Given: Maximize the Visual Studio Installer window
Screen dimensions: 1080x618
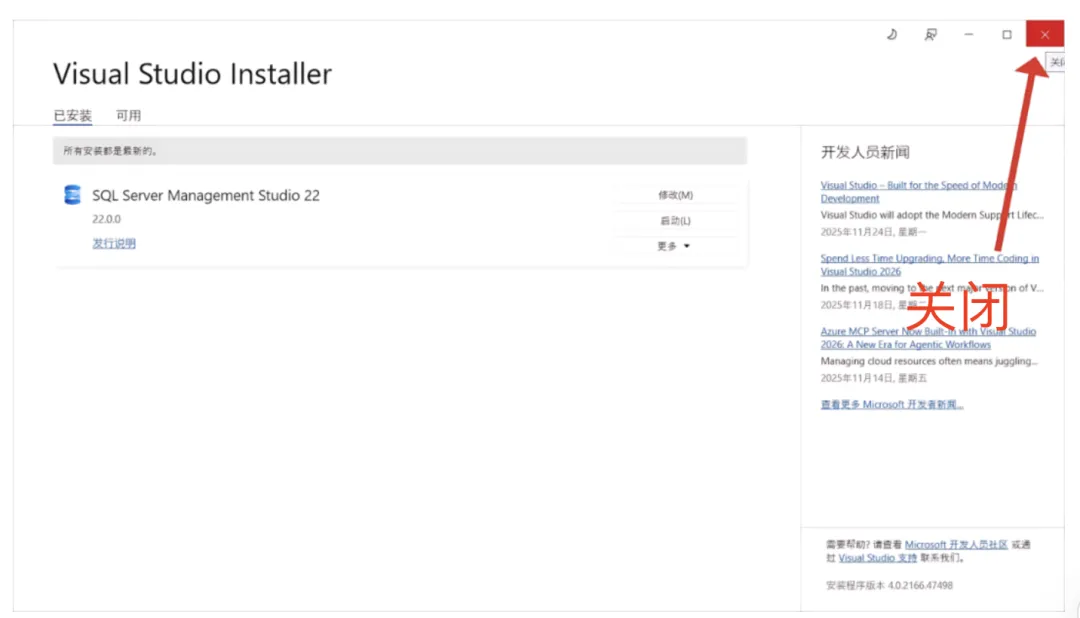Looking at the screenshot, I should 1007,34.
